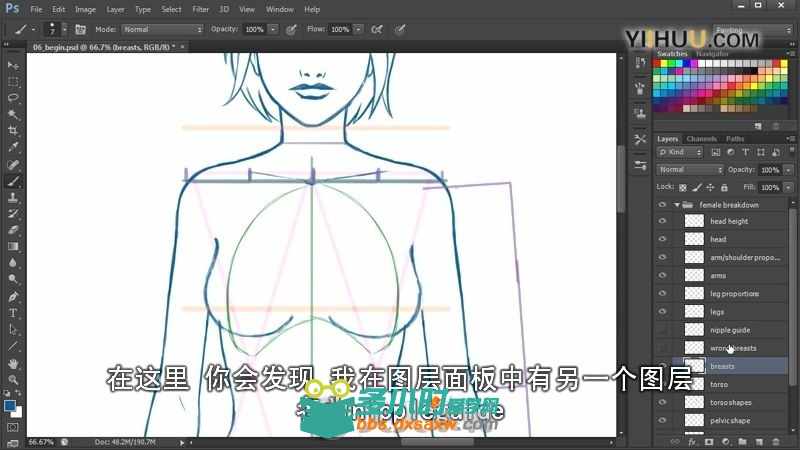Switch to the Channels tab
The width and height of the screenshot is (800, 450).
[702, 139]
